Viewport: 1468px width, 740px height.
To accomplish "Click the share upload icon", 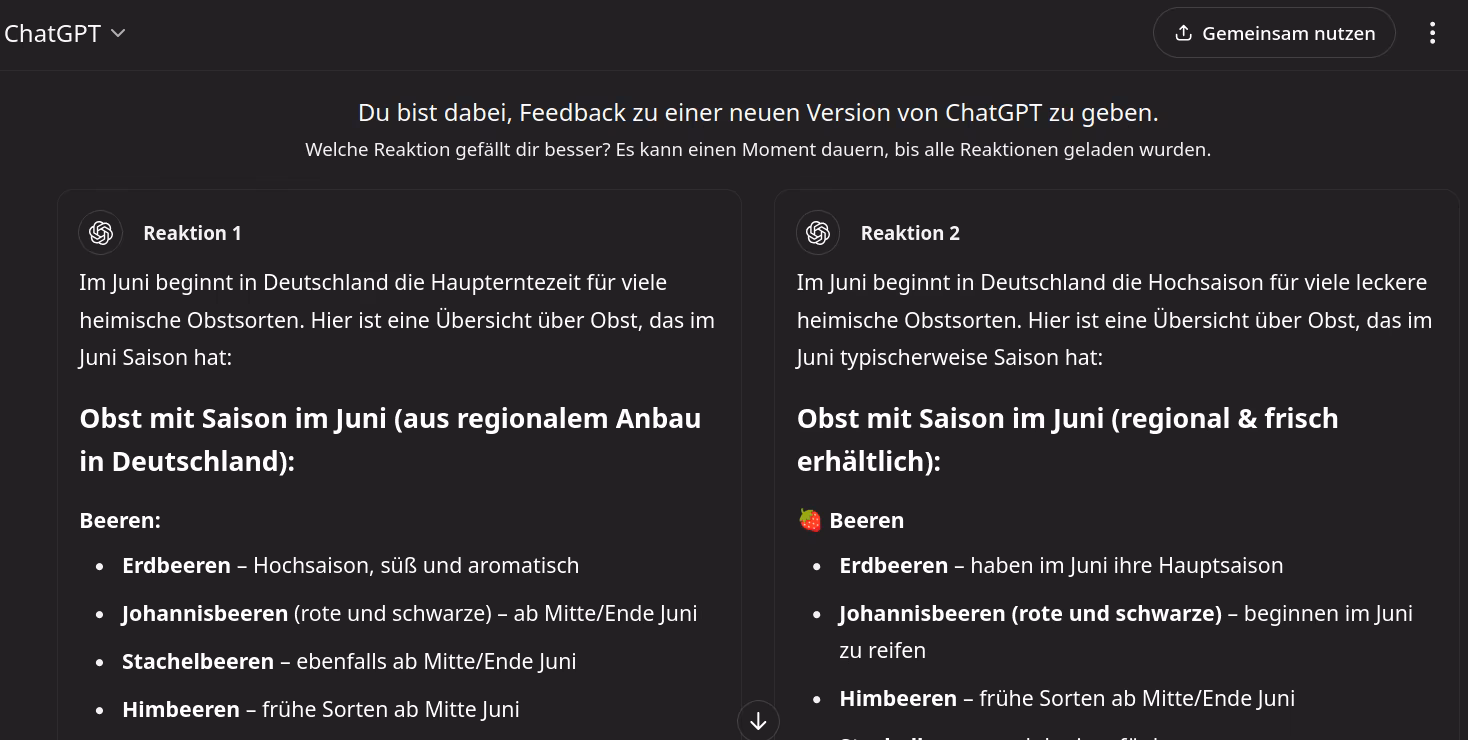I will [x=1183, y=33].
